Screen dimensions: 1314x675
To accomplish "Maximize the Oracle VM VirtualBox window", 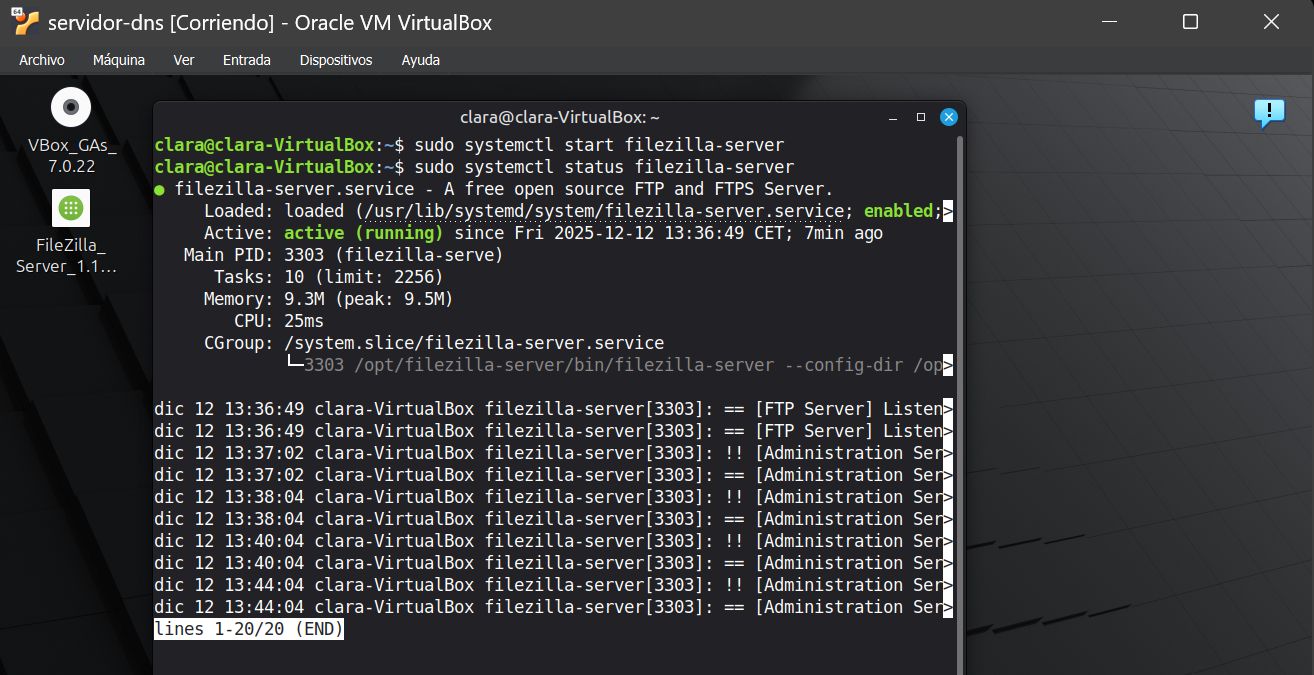I will coord(1189,22).
